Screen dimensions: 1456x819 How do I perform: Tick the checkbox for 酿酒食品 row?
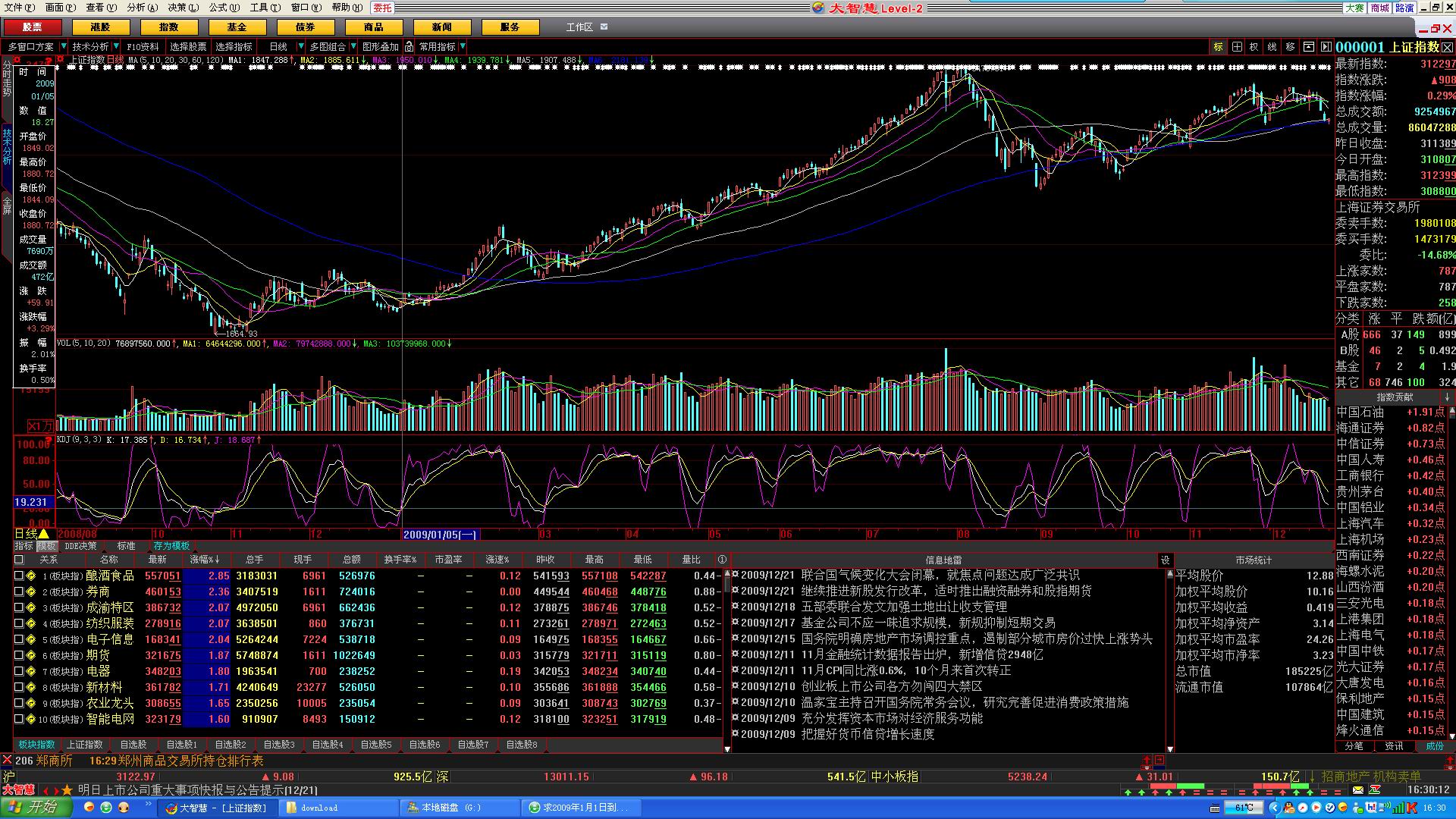19,576
